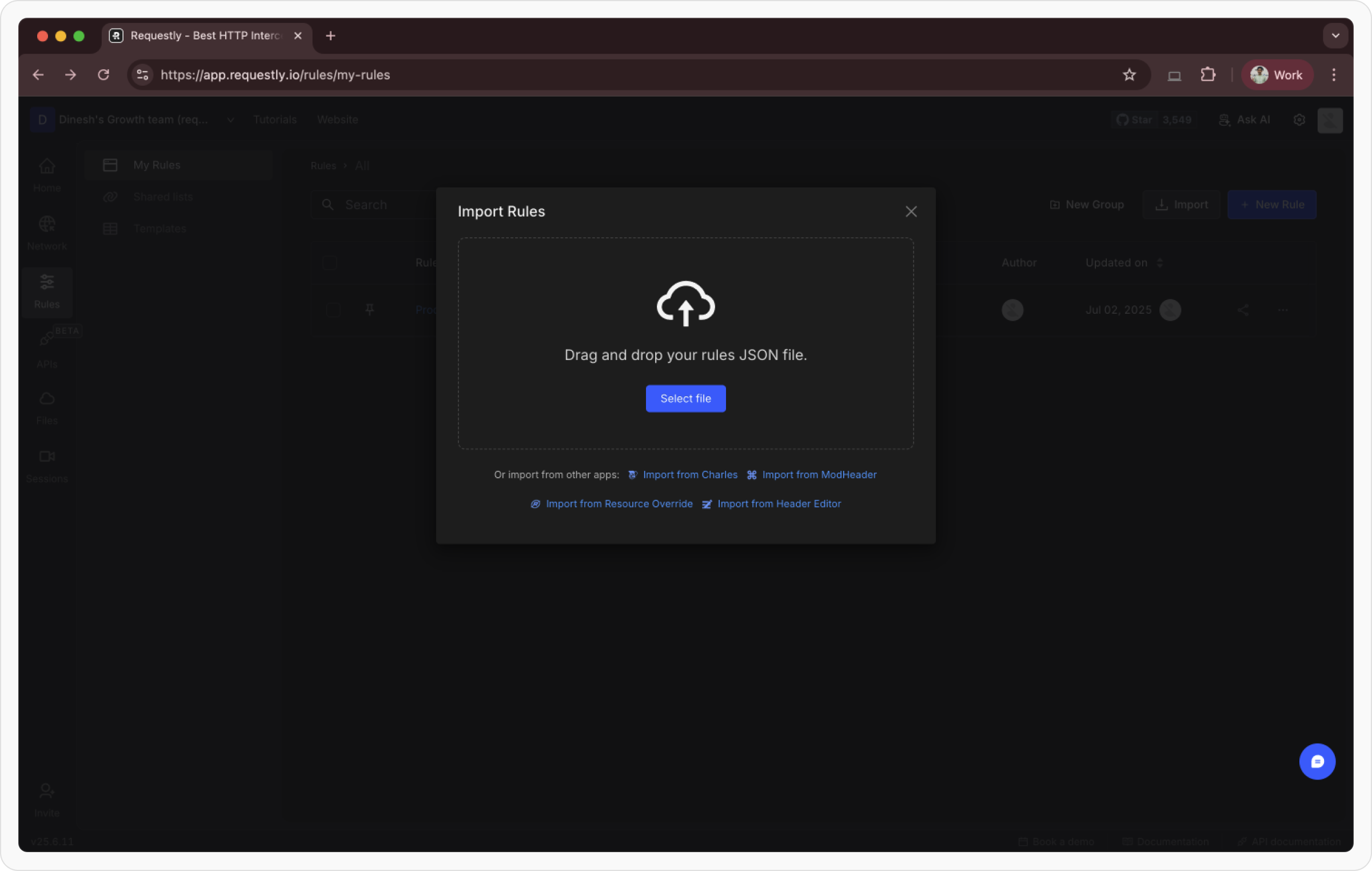Open the chat support bubble
The height and width of the screenshot is (871, 1372).
tap(1317, 761)
